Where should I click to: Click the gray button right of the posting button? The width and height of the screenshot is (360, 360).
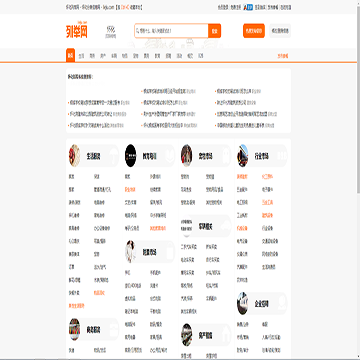point(280,31)
